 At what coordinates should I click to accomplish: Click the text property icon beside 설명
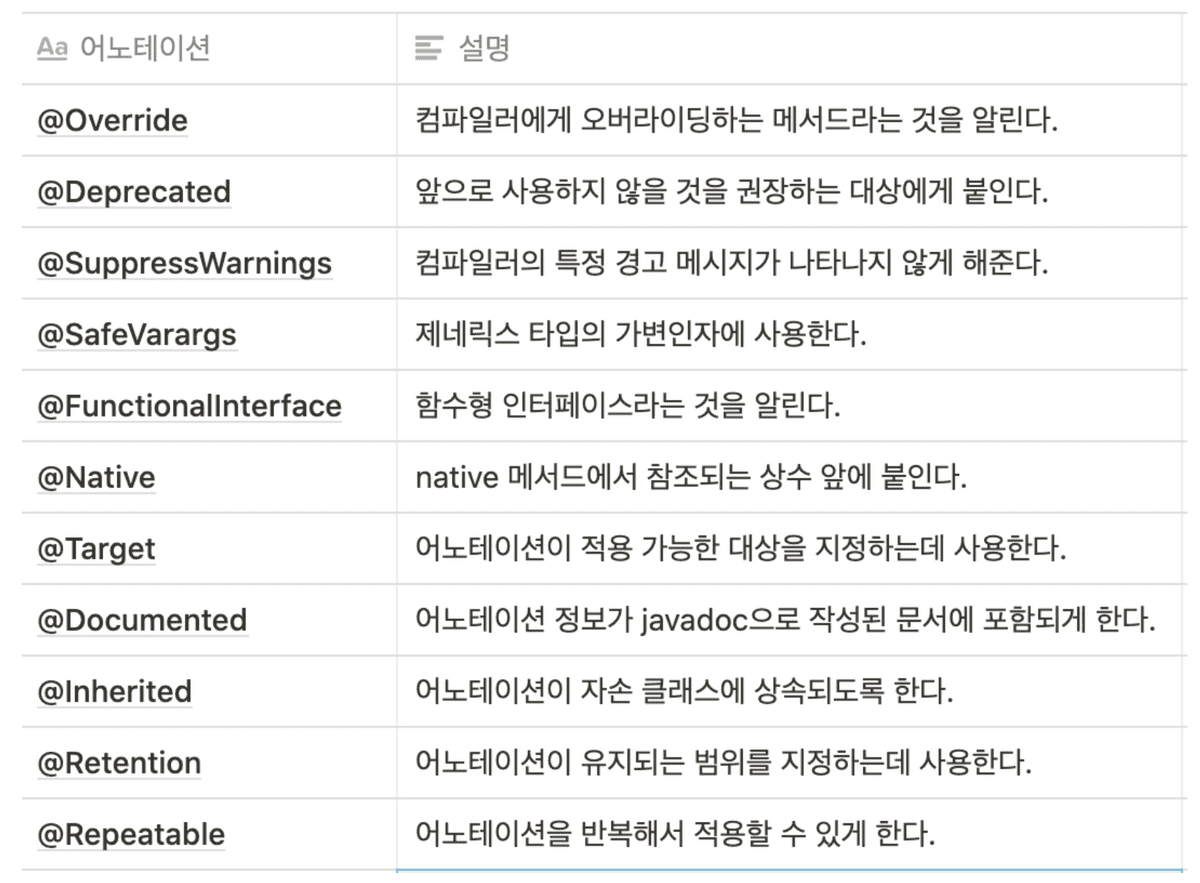[429, 48]
